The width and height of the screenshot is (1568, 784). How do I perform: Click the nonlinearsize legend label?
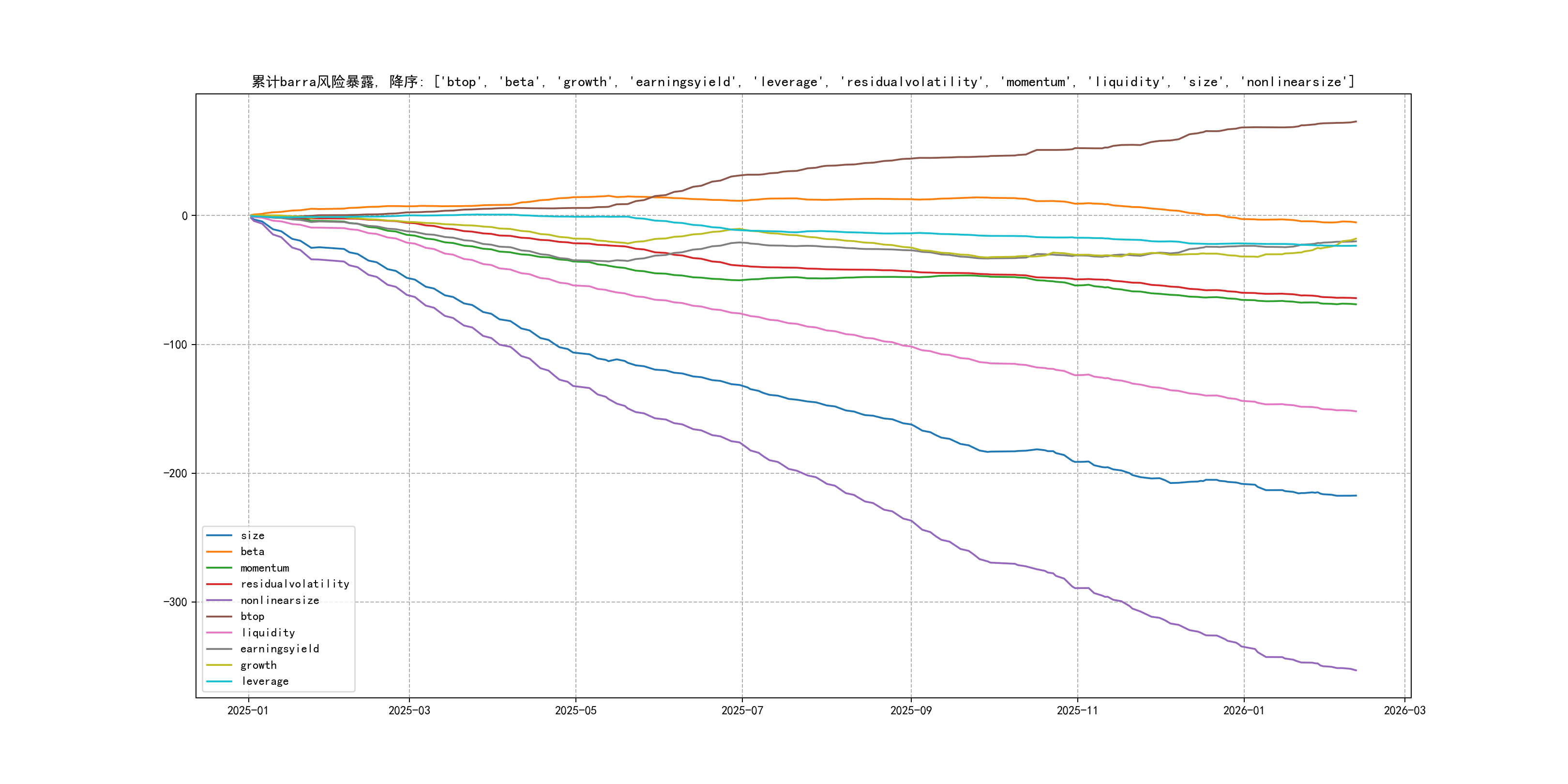click(279, 600)
